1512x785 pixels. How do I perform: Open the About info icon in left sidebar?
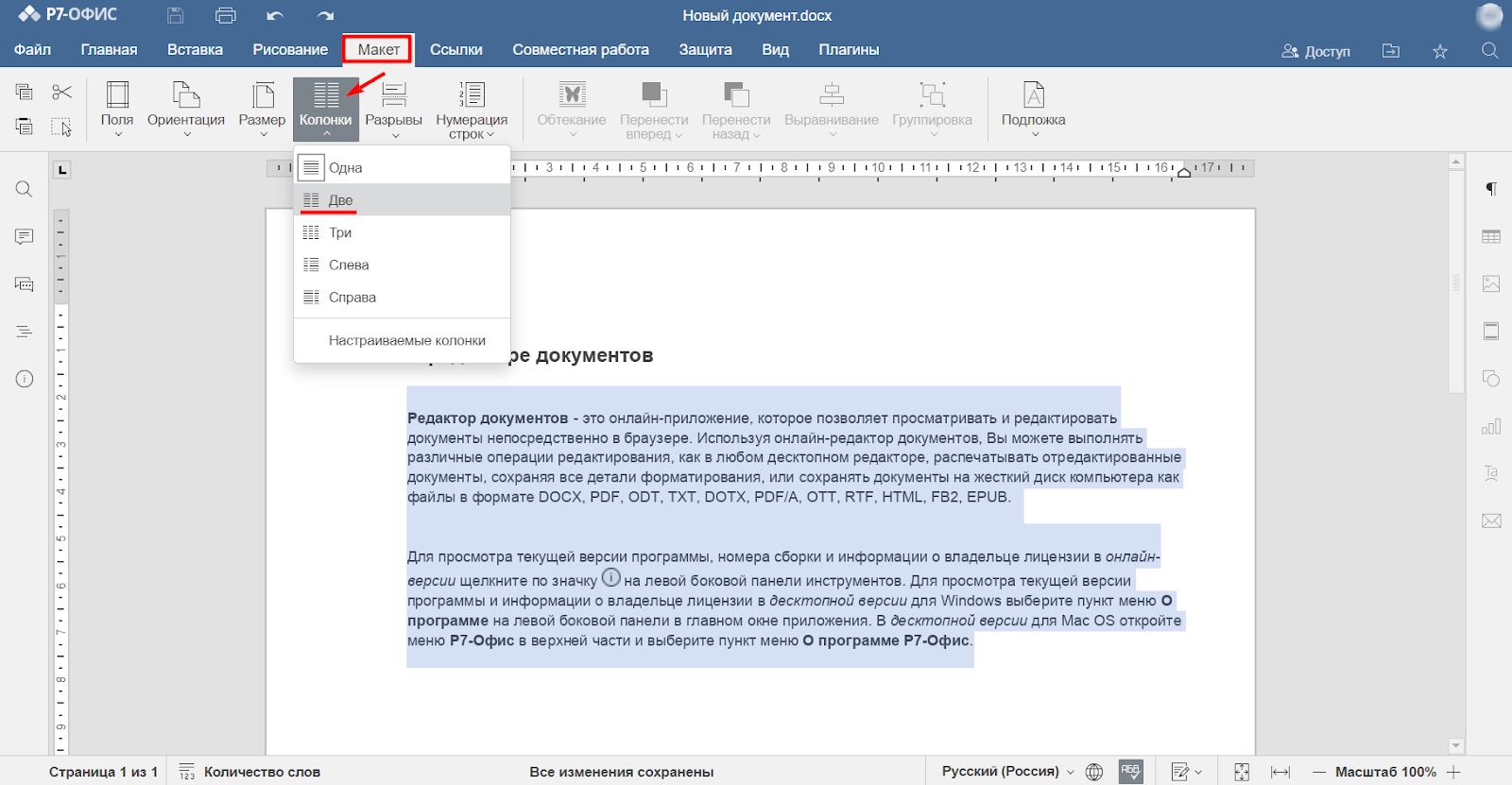tap(25, 379)
